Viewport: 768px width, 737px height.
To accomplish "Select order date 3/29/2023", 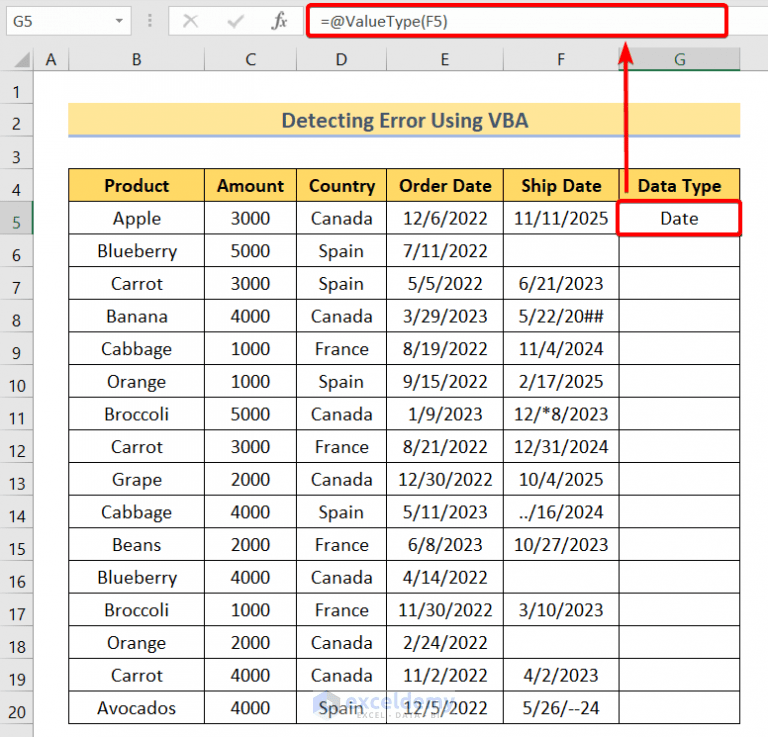I will point(445,316).
